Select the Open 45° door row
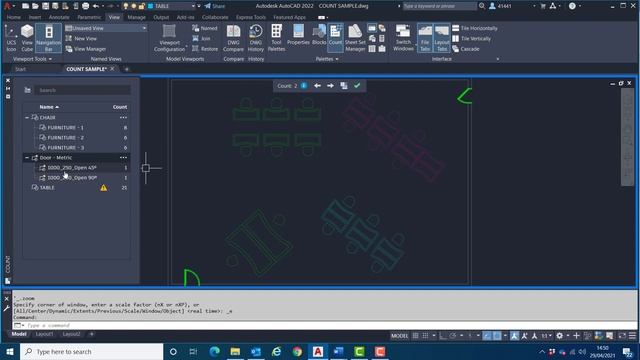This screenshot has height=360, width=640. [77, 168]
